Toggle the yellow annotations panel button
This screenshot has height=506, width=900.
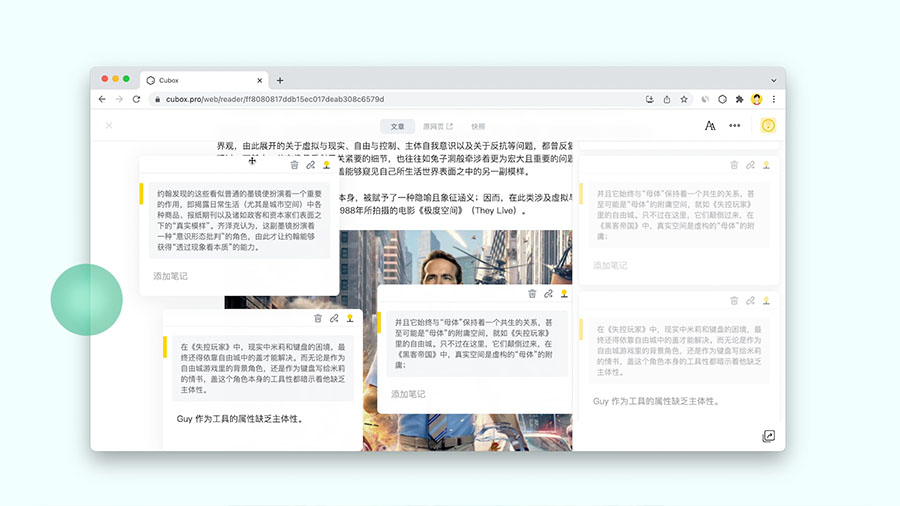click(x=768, y=126)
